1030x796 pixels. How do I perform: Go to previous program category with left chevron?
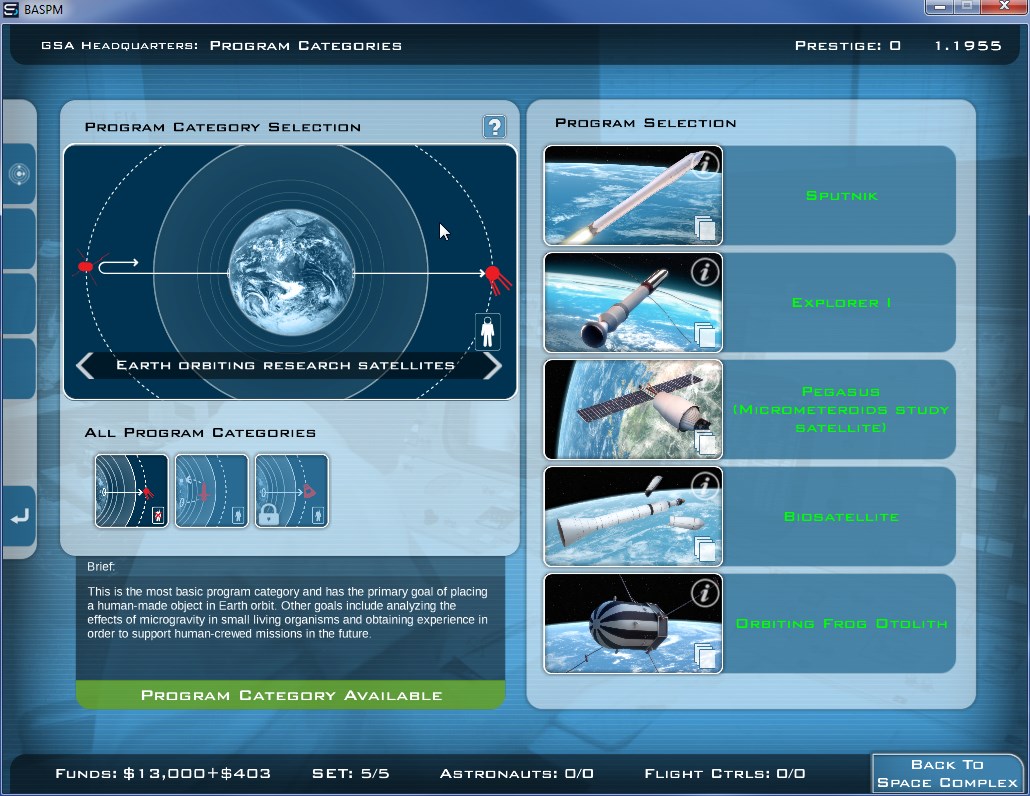pos(85,366)
